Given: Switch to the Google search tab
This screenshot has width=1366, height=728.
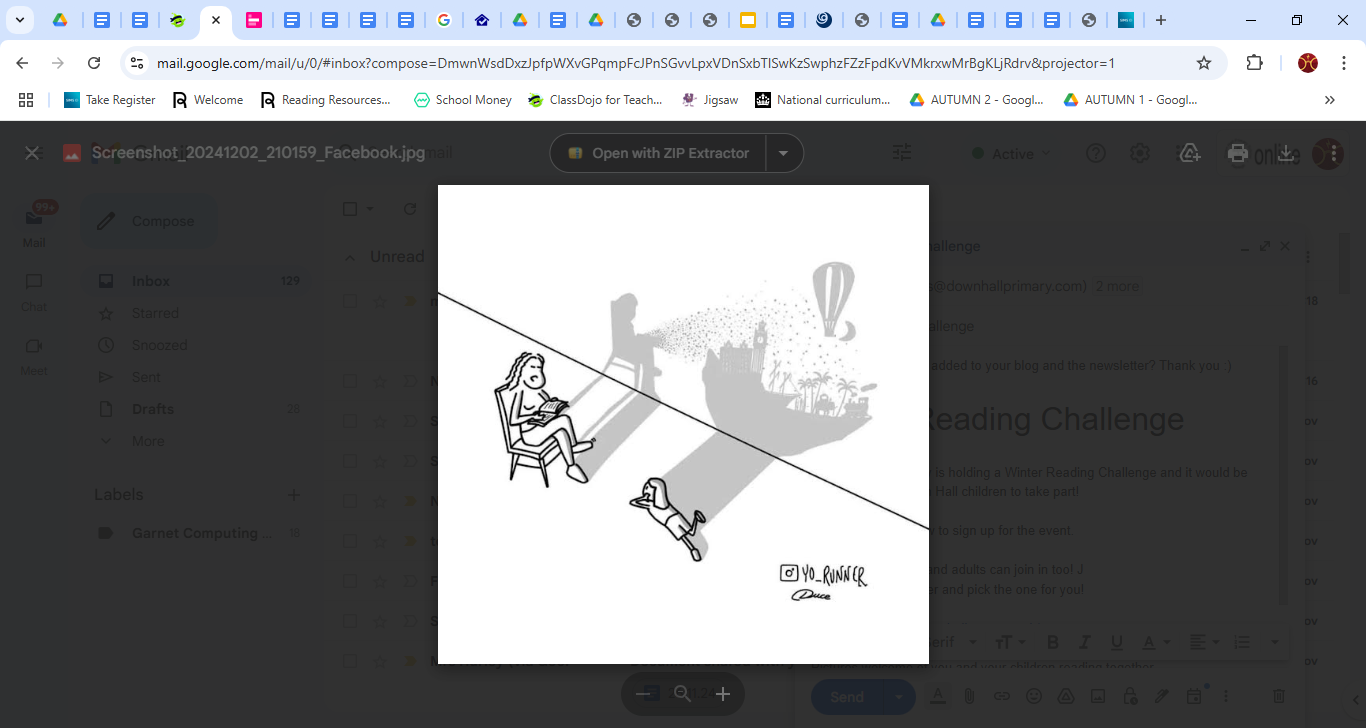Looking at the screenshot, I should pyautogui.click(x=444, y=20).
